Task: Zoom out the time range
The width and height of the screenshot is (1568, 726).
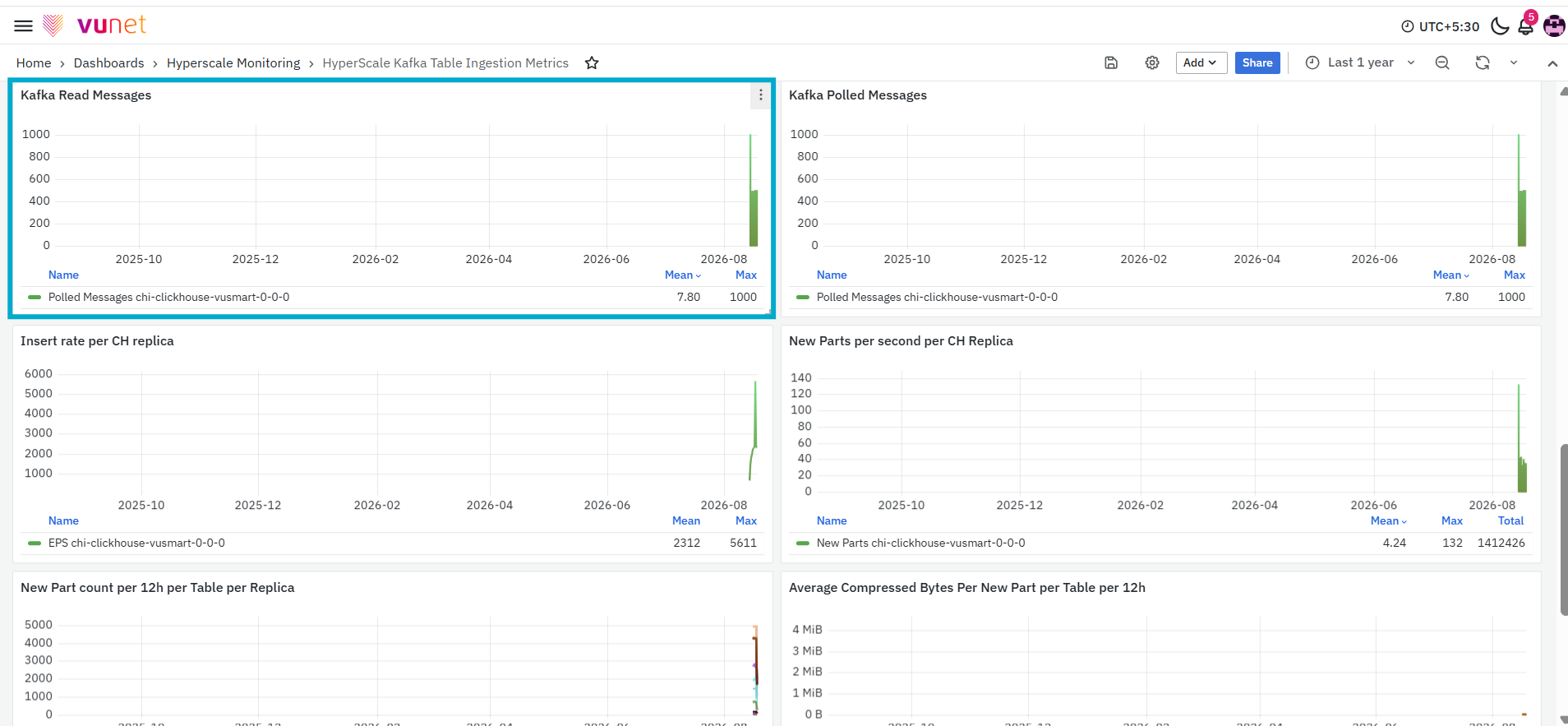Action: pos(1442,62)
